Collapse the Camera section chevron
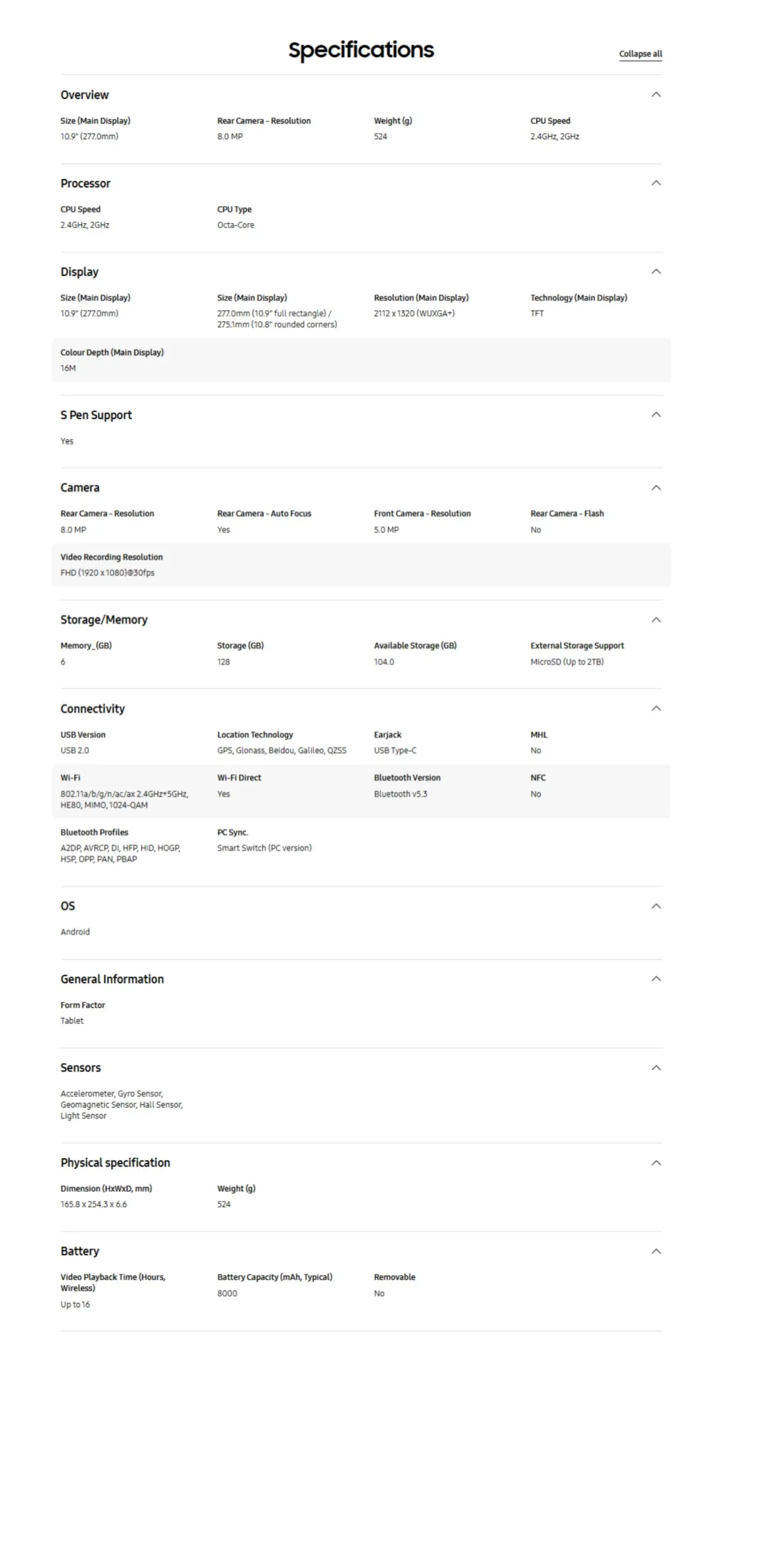The width and height of the screenshot is (784, 1568). 656,488
